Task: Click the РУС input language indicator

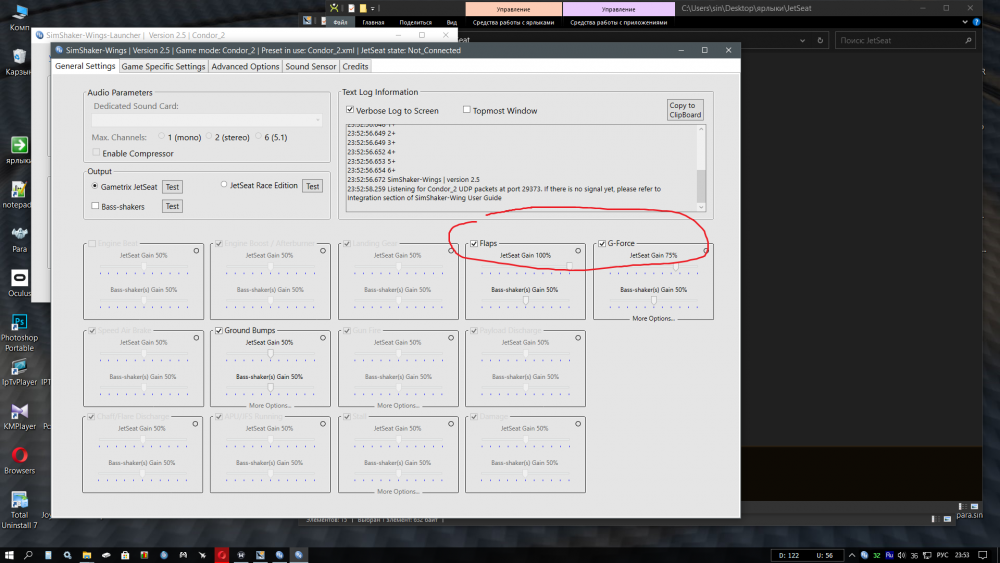Action: [943, 555]
